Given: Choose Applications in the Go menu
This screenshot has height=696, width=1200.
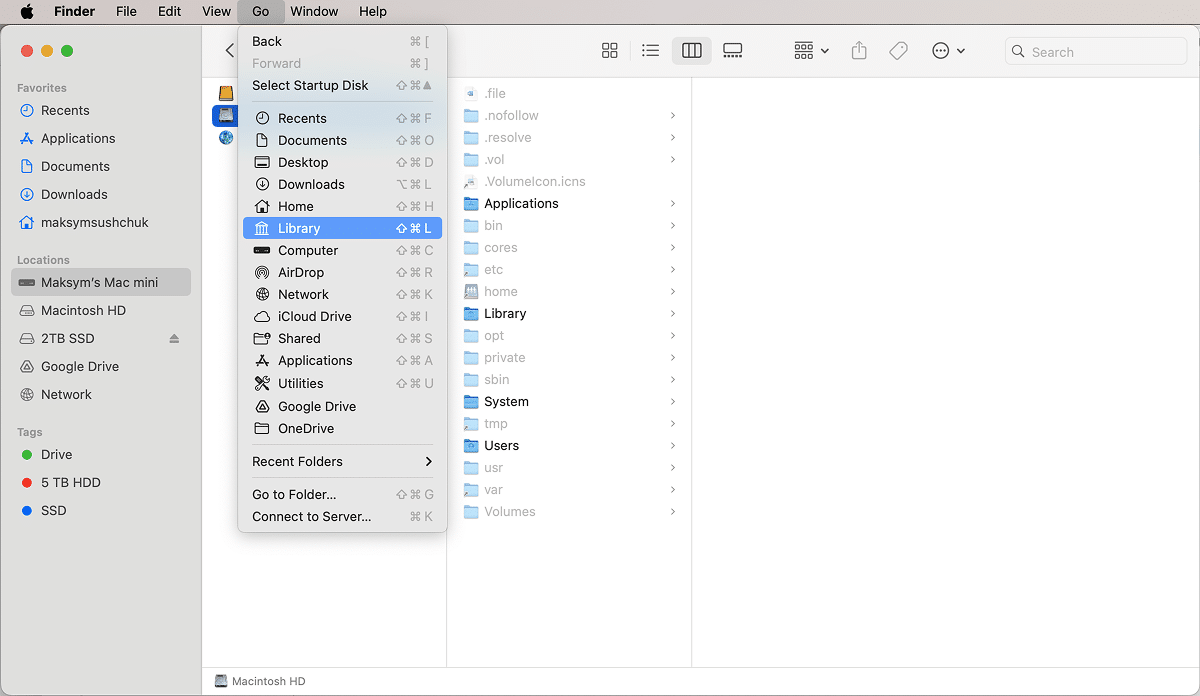Looking at the screenshot, I should [342, 360].
